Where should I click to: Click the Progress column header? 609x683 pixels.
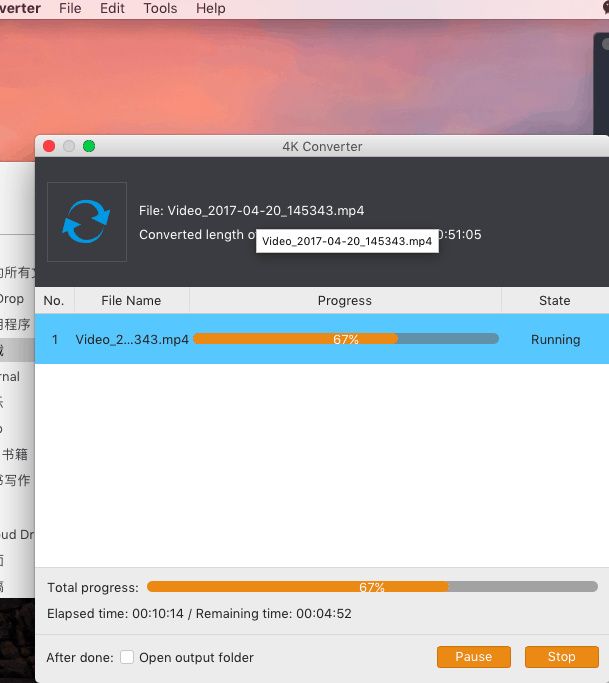click(345, 300)
